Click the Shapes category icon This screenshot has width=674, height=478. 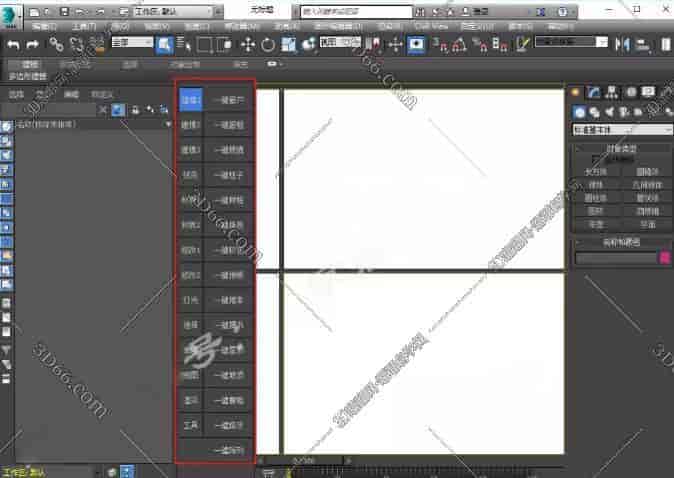593,111
